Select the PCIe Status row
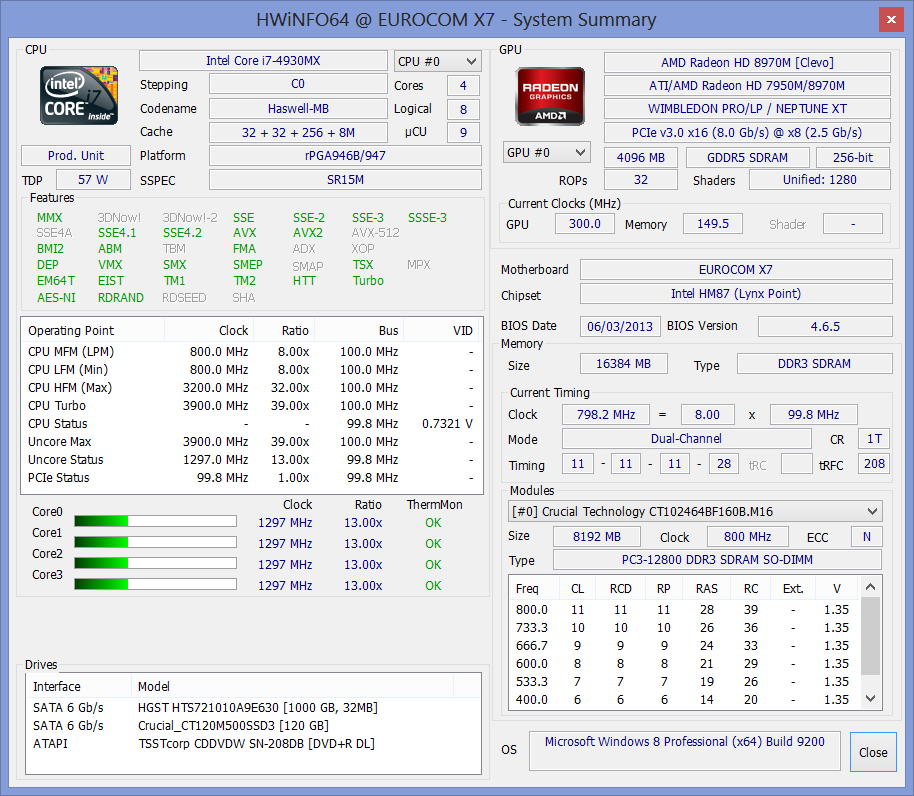 (x=252, y=478)
